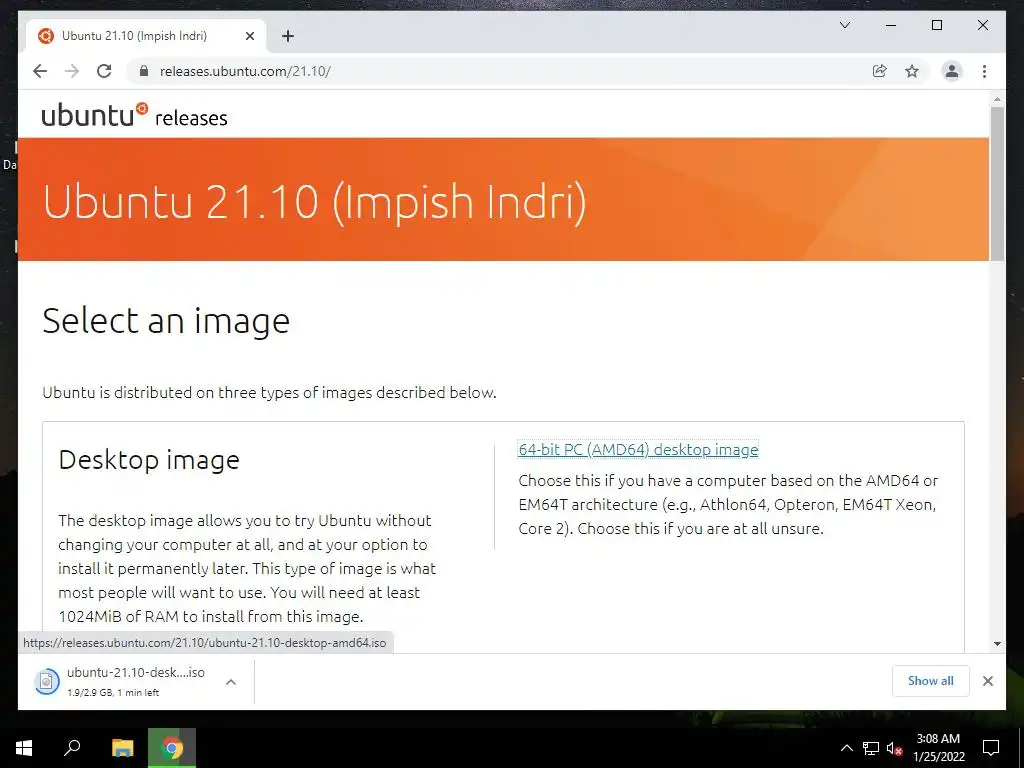Click the vertical scrollbar thumb
The image size is (1024, 768).
coord(997,184)
